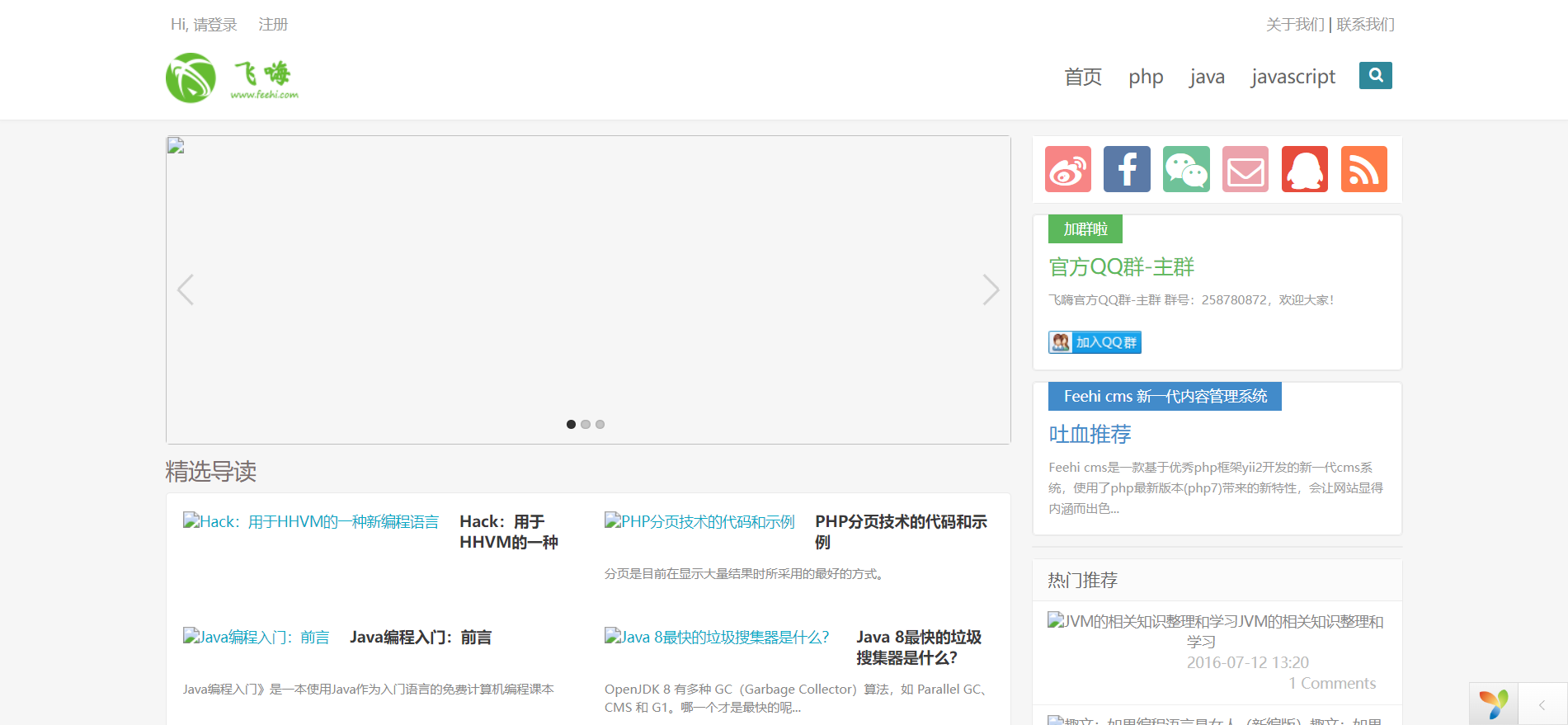Select the first carousel indicator dot

(x=571, y=424)
